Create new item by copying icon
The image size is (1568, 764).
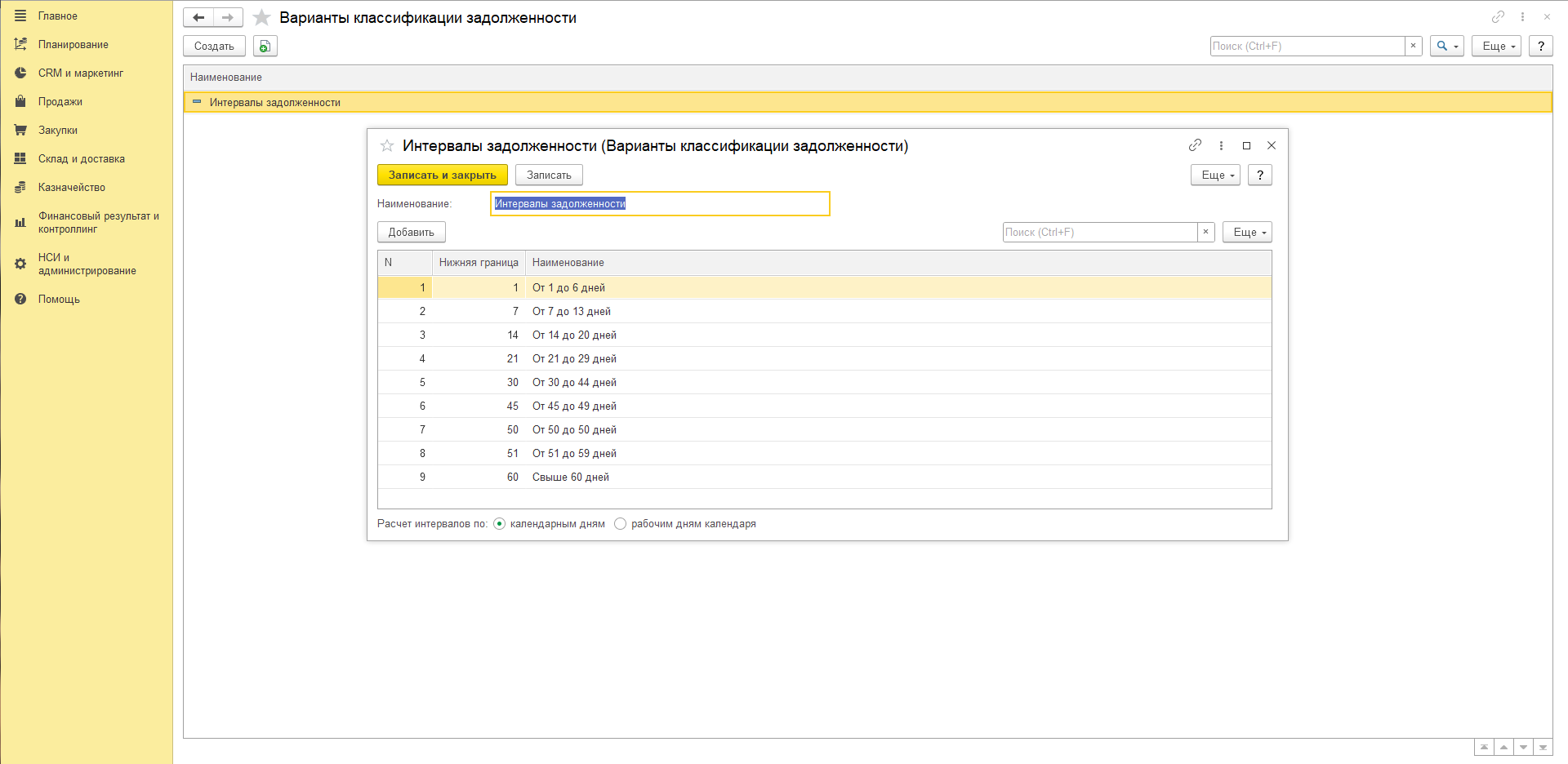265,46
